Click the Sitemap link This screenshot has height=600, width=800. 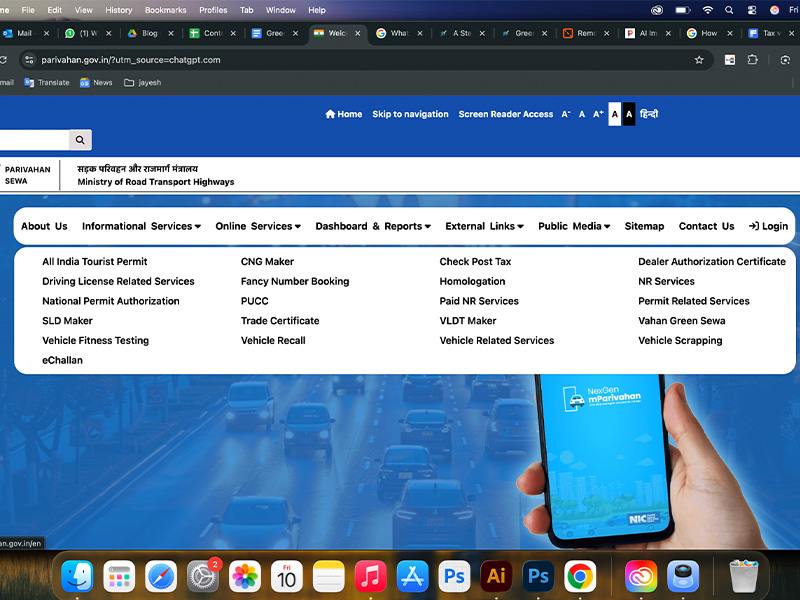coord(644,226)
